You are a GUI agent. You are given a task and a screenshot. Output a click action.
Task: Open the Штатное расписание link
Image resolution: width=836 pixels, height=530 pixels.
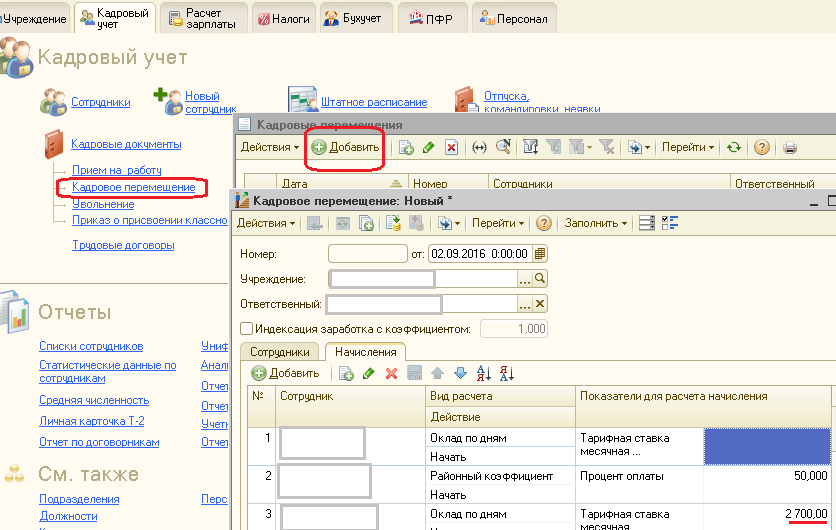[374, 102]
